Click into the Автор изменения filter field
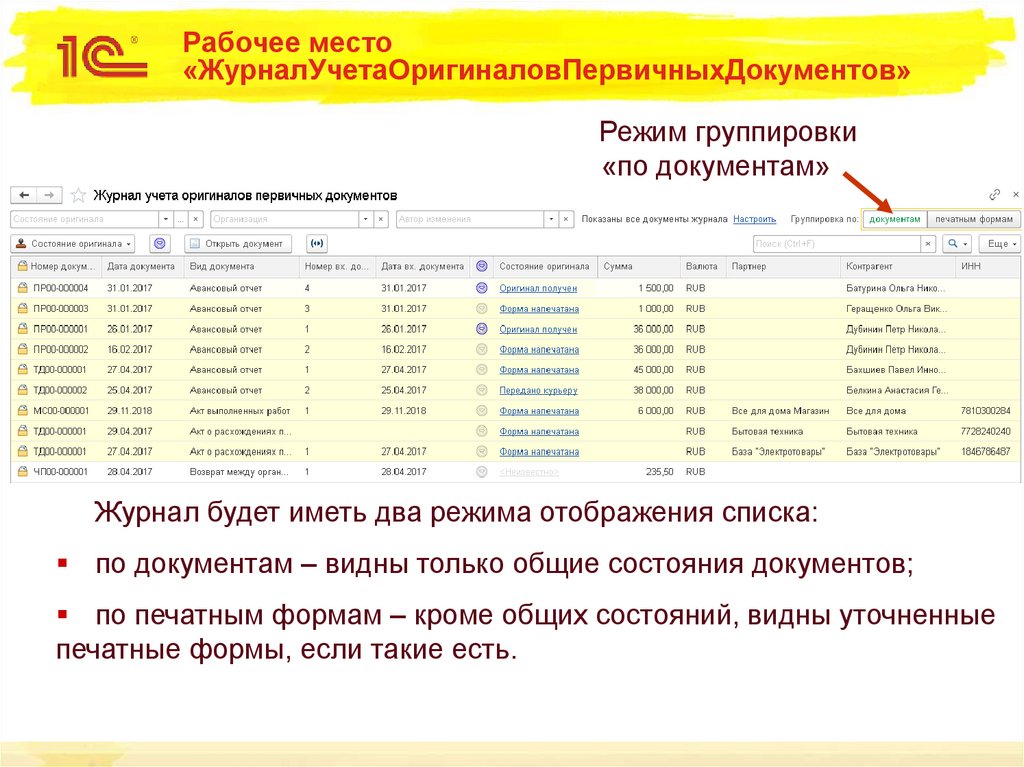 470,219
